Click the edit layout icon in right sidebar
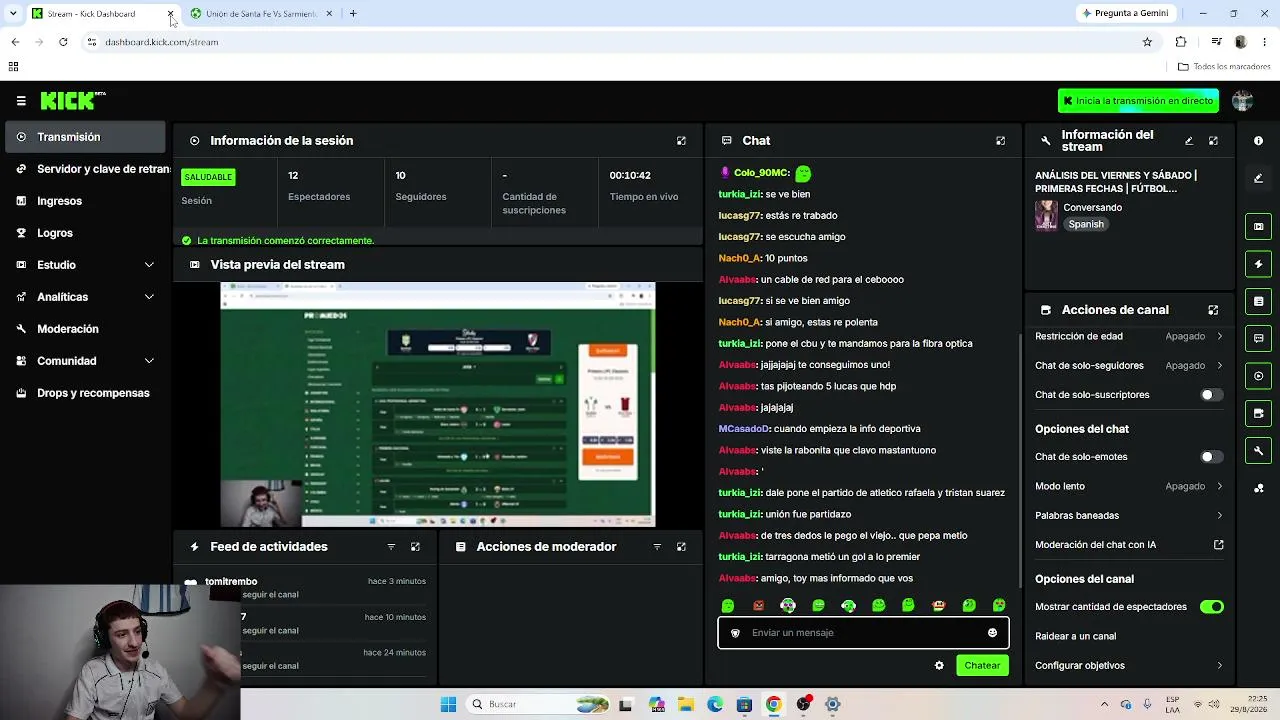1280x720 pixels. [1258, 178]
